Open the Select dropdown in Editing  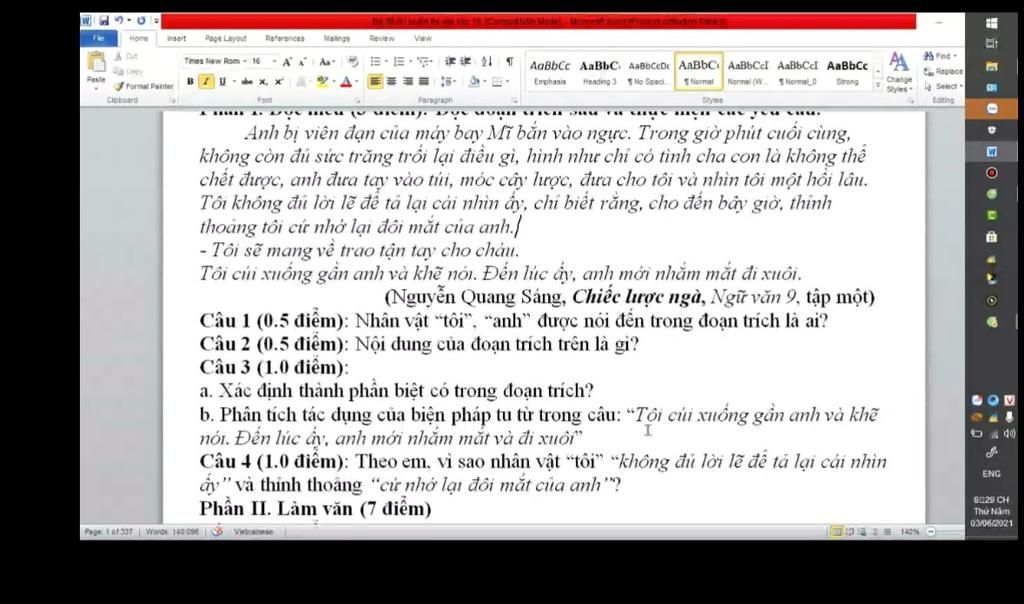tap(944, 86)
